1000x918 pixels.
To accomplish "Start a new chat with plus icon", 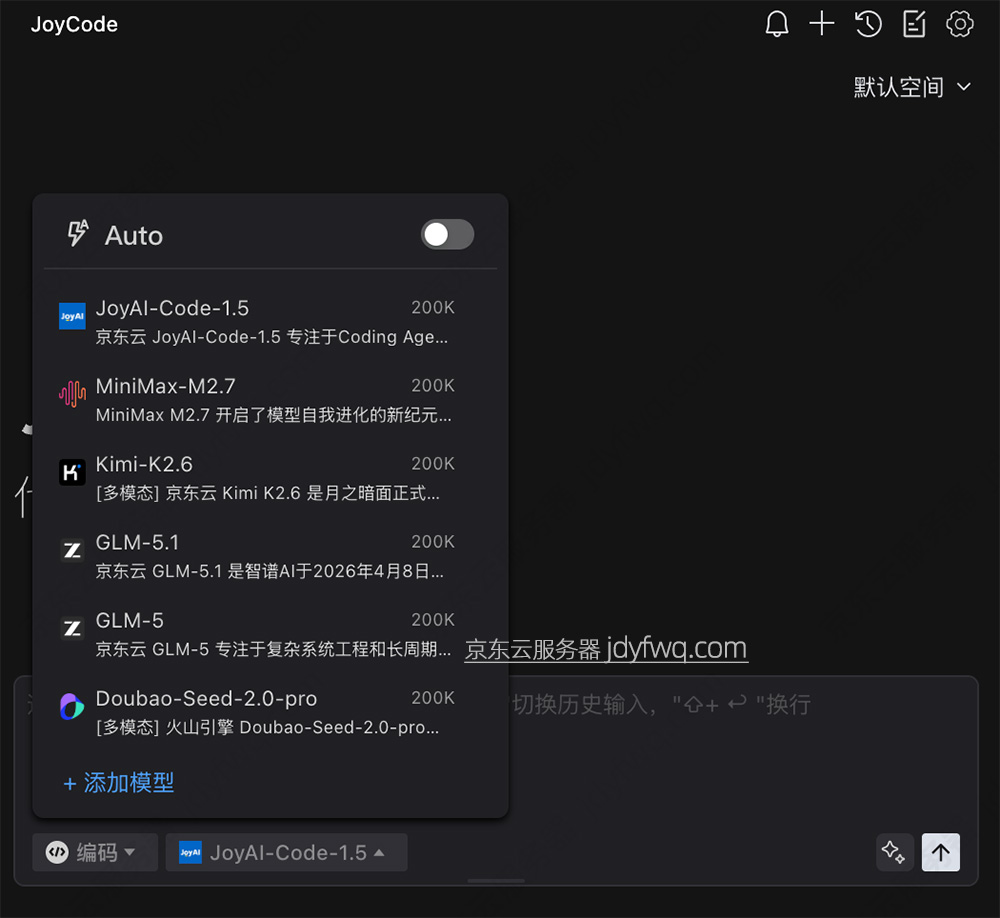I will (822, 24).
